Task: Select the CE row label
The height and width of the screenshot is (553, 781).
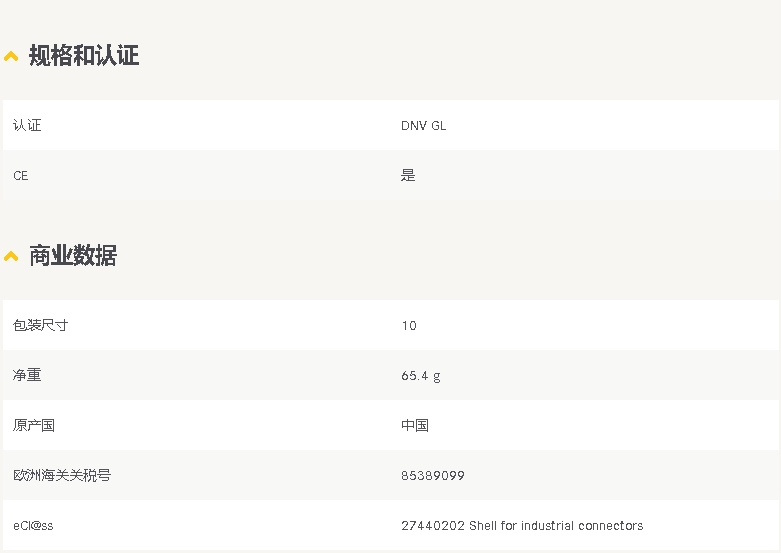Action: pyautogui.click(x=20, y=176)
